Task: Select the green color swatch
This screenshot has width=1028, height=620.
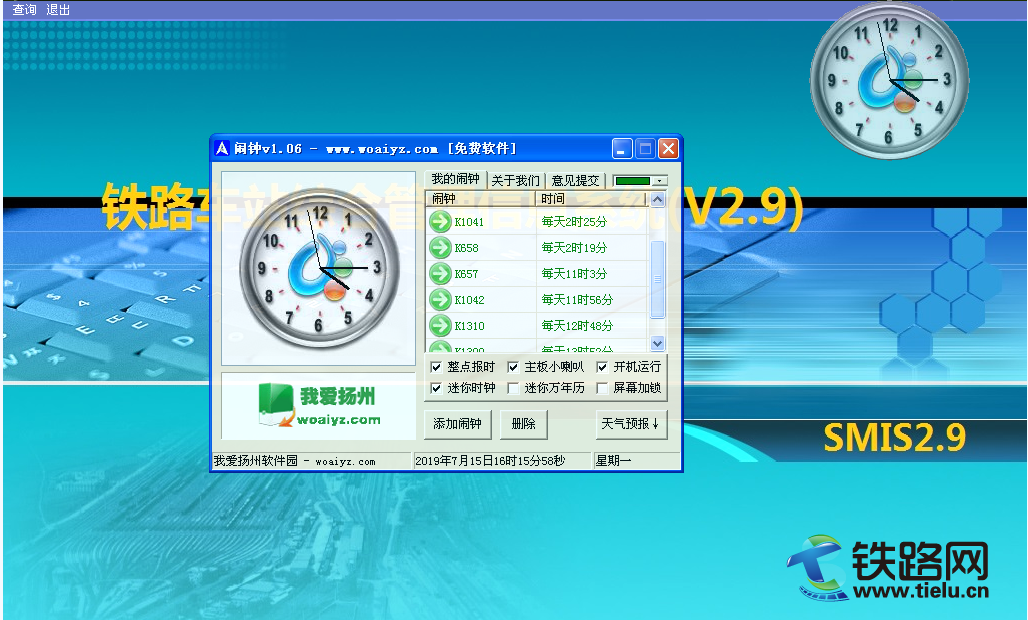Action: [x=633, y=180]
